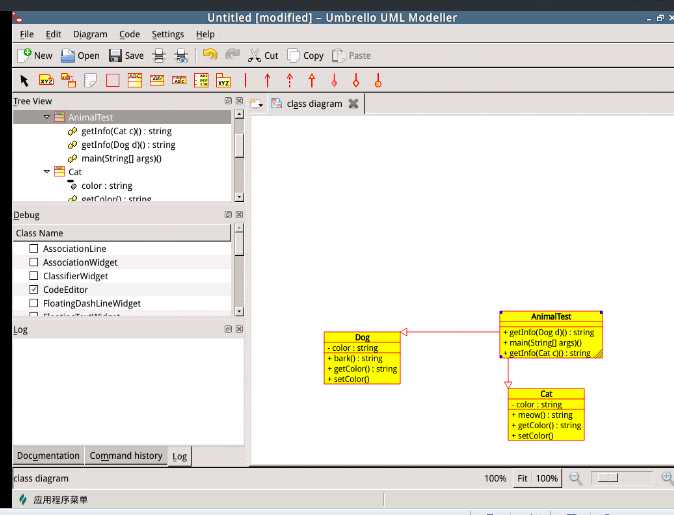Image resolution: width=674 pixels, height=515 pixels.
Task: Select the dashed Dependency arrow tool
Action: point(290,80)
